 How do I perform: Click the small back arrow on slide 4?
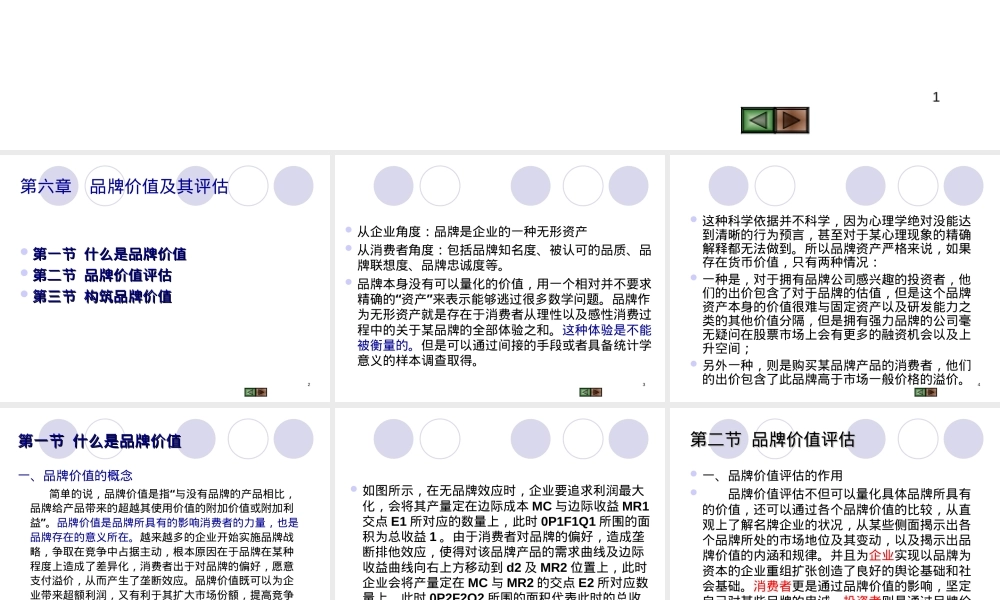pyautogui.click(x=920, y=392)
